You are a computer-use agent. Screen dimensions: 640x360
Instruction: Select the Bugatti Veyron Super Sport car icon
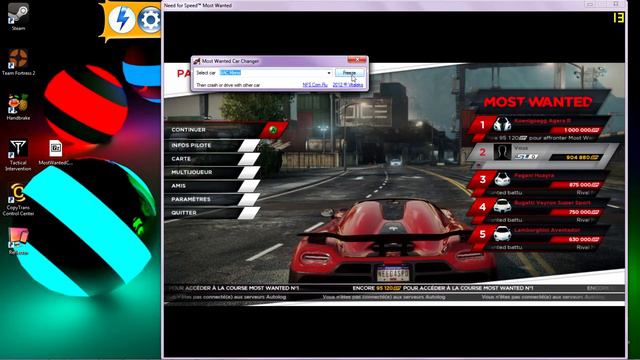(x=502, y=206)
